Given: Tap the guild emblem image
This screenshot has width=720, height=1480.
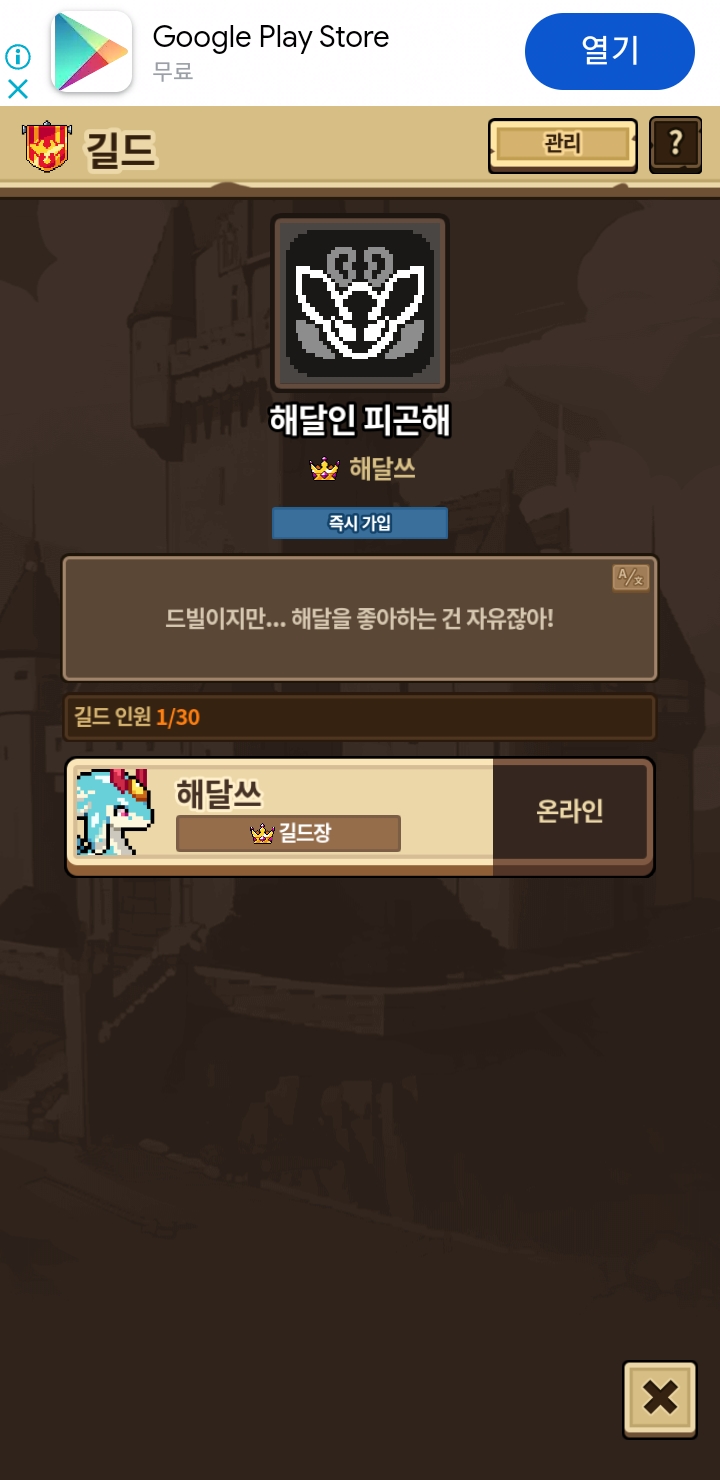Looking at the screenshot, I should click(x=360, y=303).
